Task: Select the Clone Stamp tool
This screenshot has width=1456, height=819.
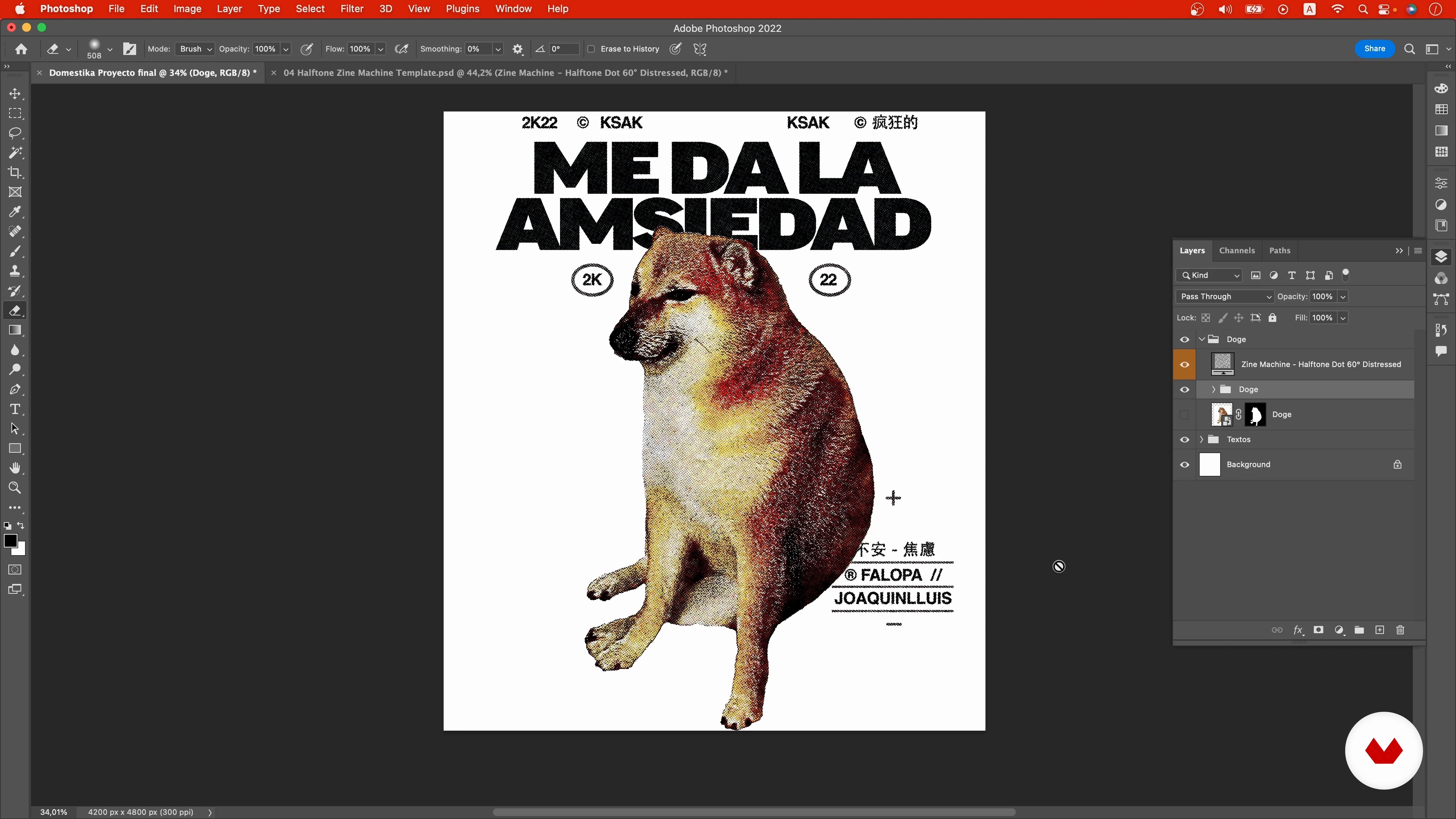Action: click(15, 271)
